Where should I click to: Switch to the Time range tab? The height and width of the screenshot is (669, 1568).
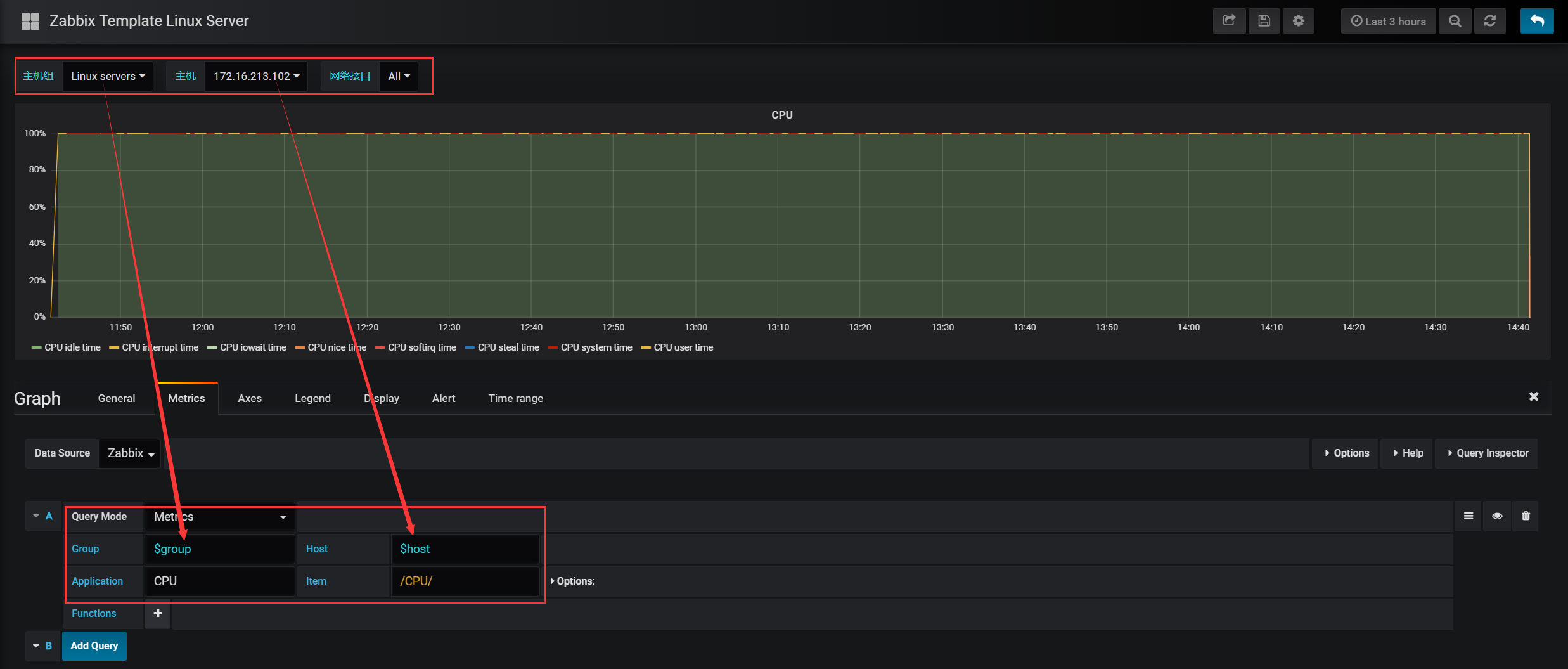[x=515, y=398]
